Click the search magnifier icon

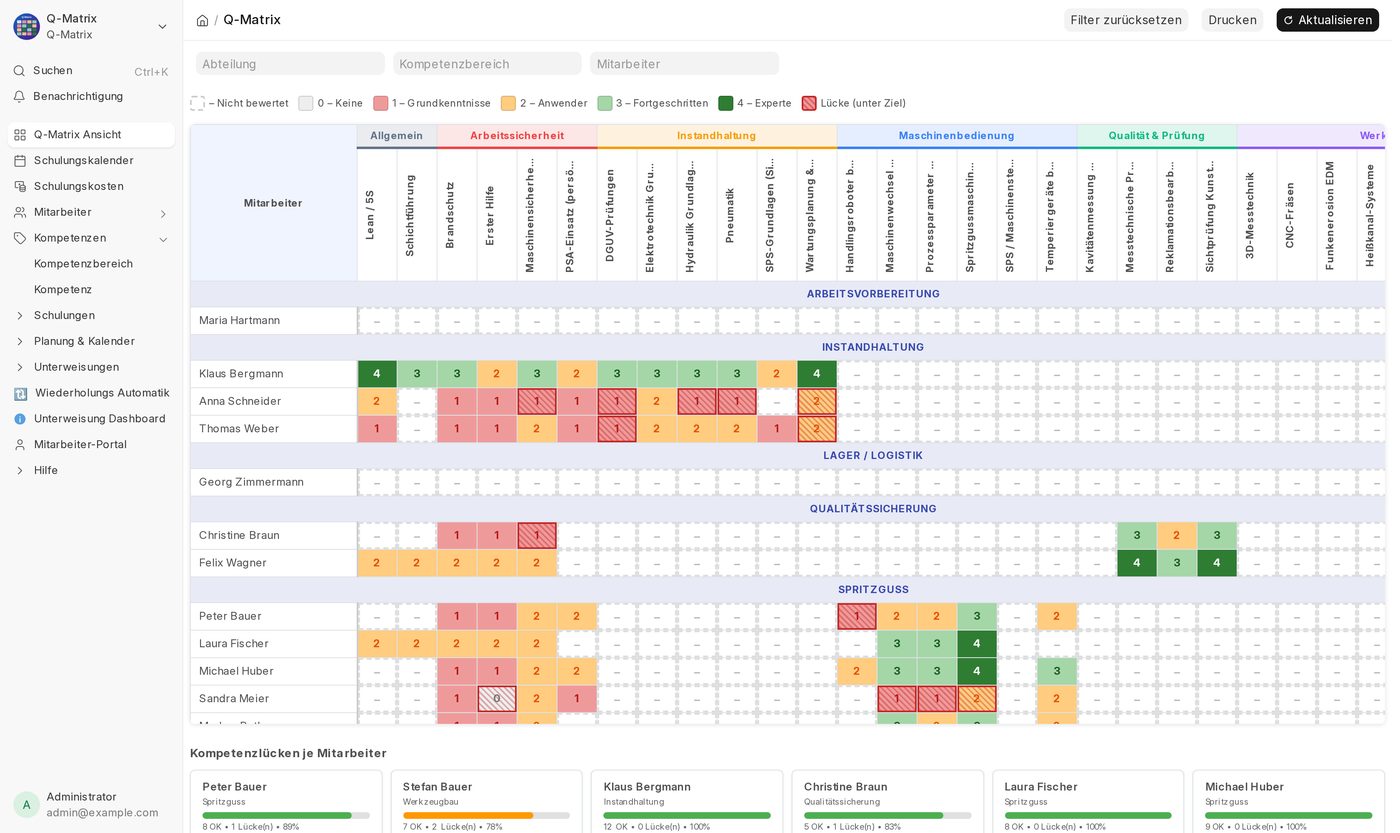(19, 71)
